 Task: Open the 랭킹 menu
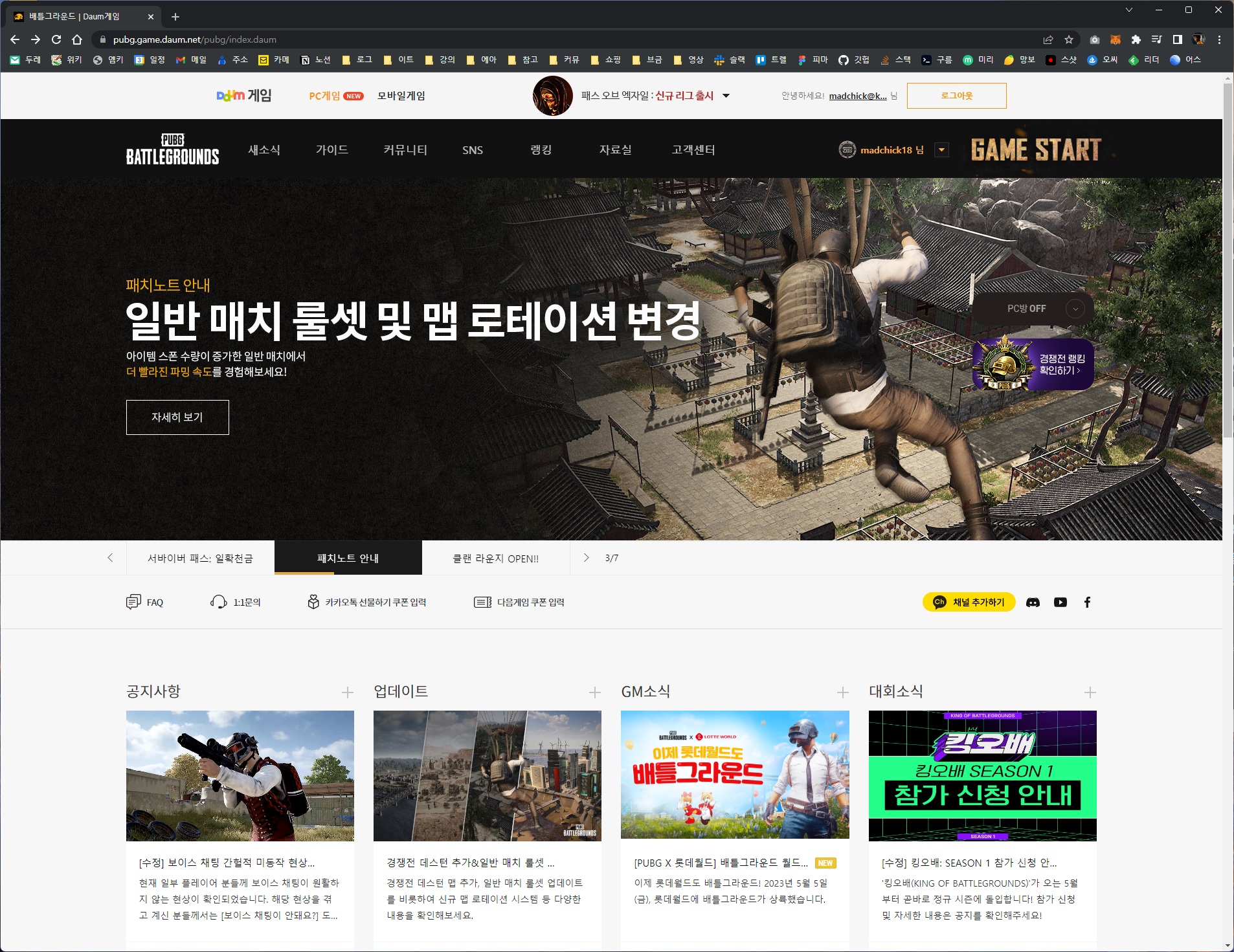coord(541,149)
